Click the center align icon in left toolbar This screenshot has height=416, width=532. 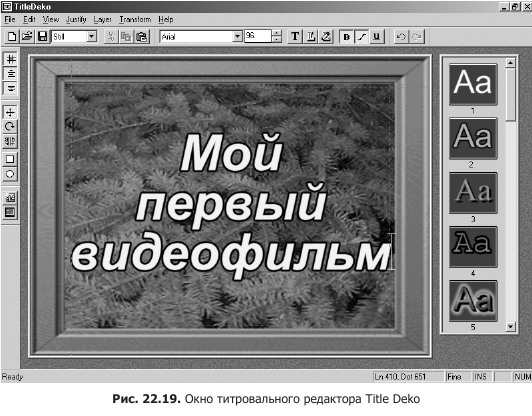pyautogui.click(x=11, y=74)
